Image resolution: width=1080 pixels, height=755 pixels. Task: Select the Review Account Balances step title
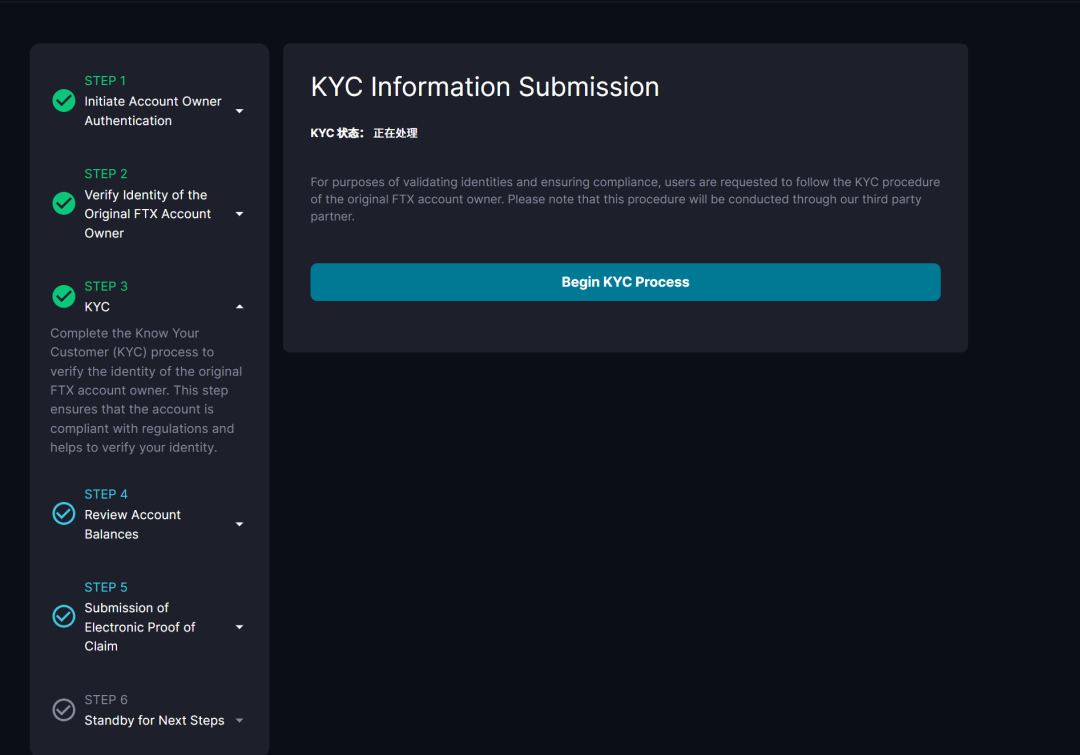click(132, 524)
